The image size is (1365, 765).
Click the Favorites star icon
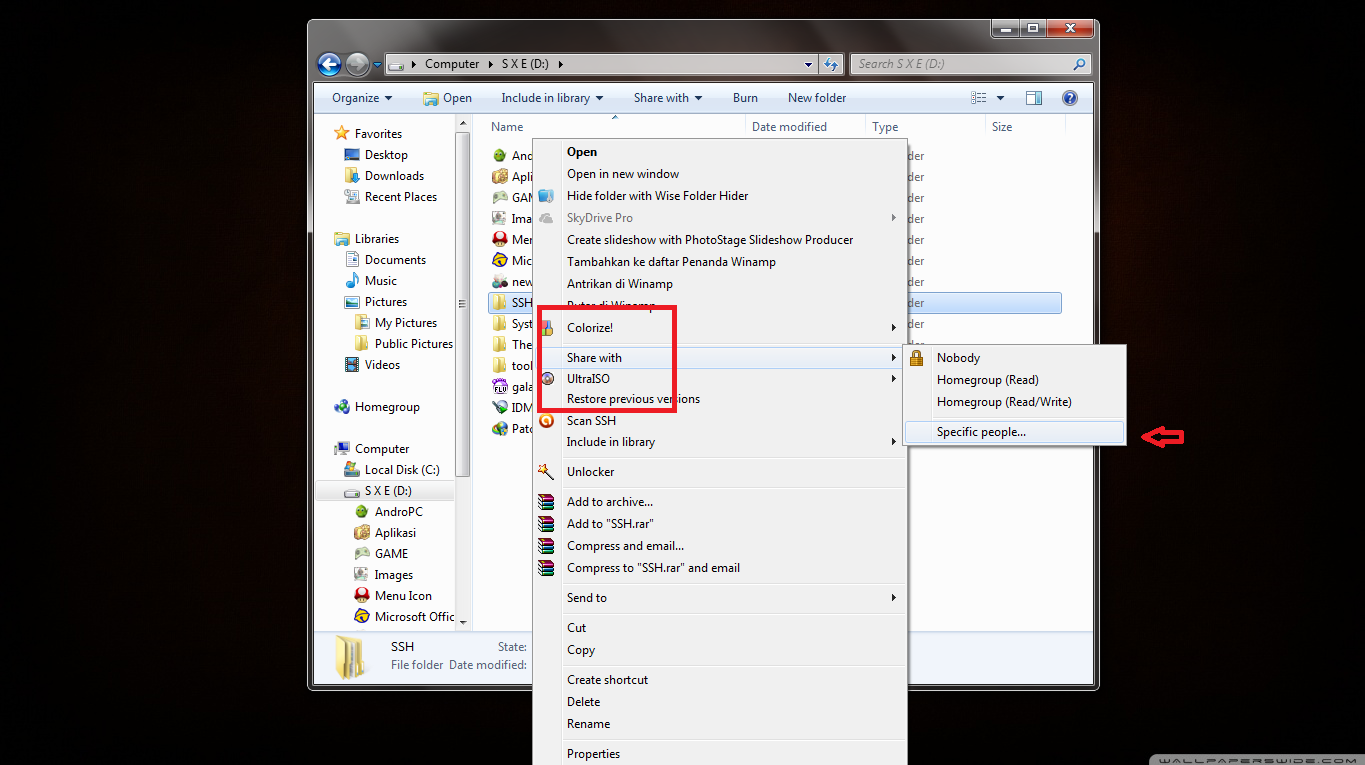coord(342,133)
